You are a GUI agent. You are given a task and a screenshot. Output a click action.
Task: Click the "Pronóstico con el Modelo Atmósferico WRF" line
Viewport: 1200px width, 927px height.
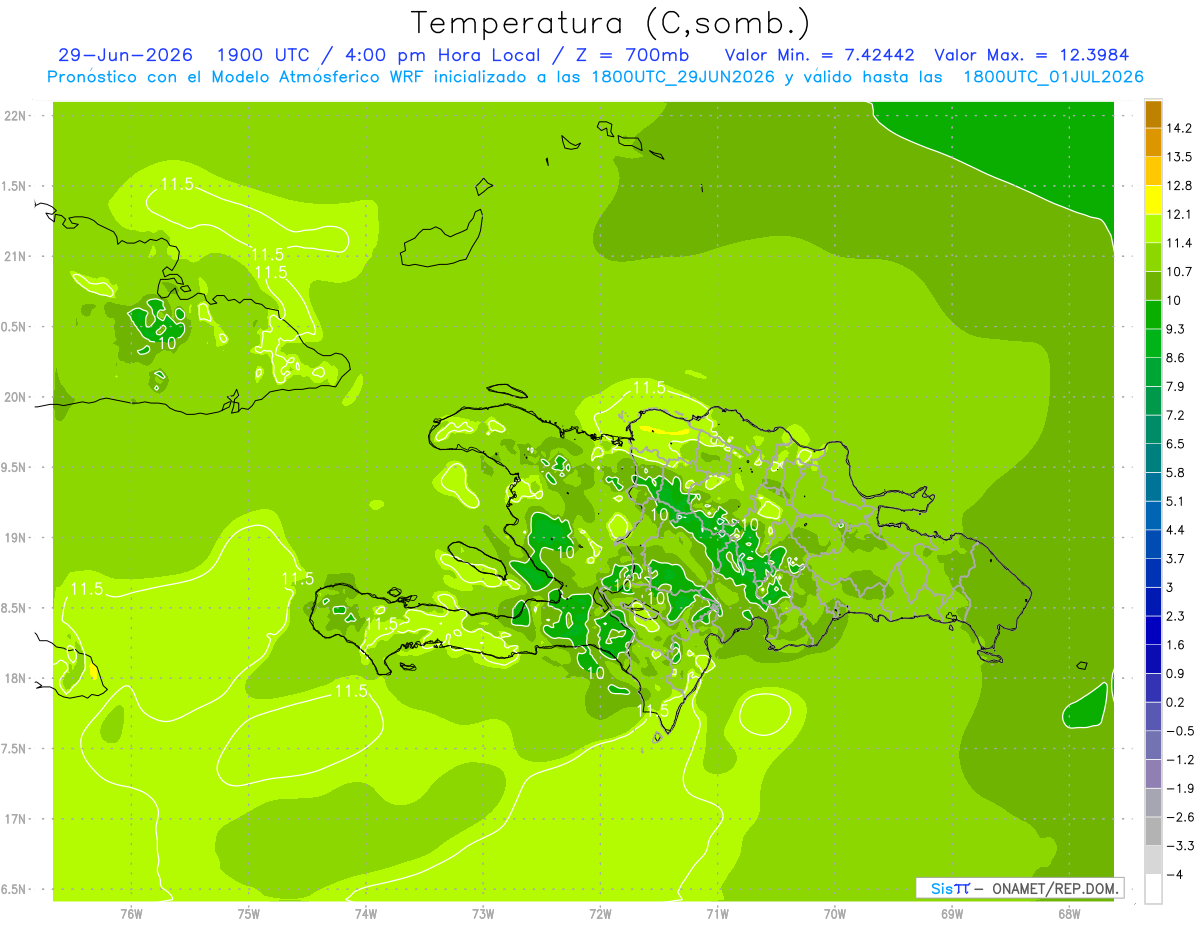point(596,77)
